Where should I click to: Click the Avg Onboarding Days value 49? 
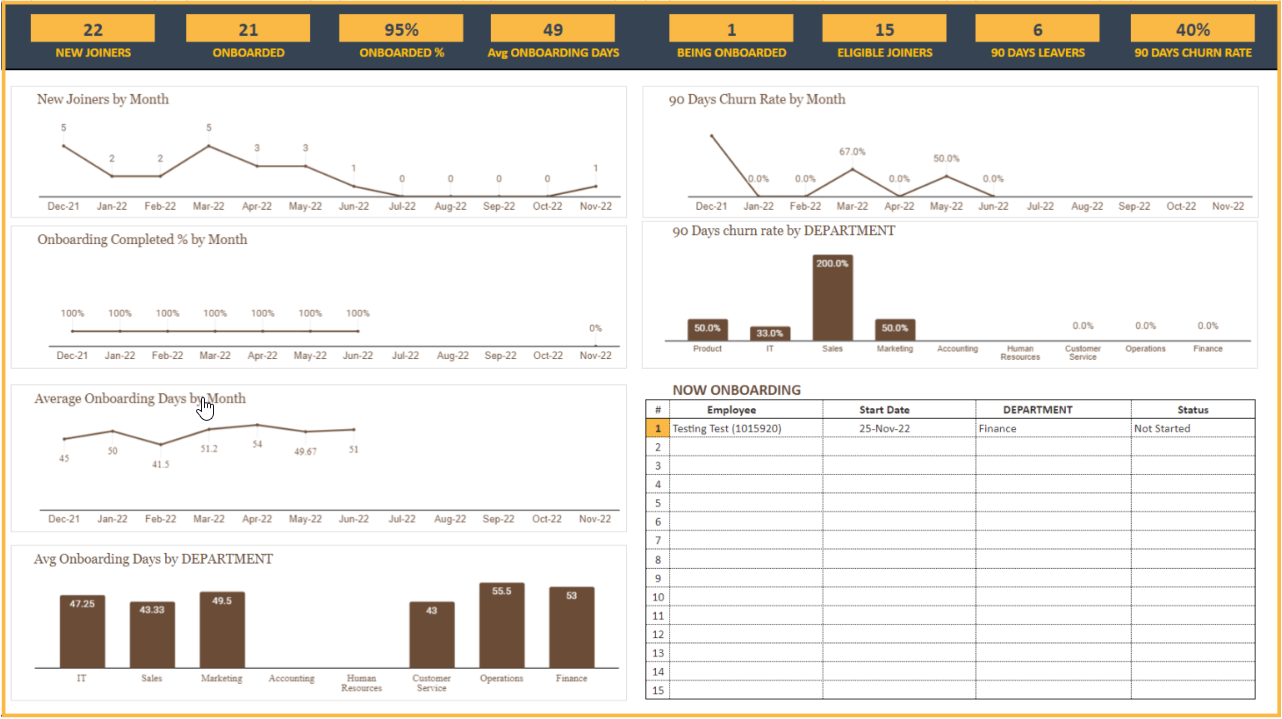point(553,29)
